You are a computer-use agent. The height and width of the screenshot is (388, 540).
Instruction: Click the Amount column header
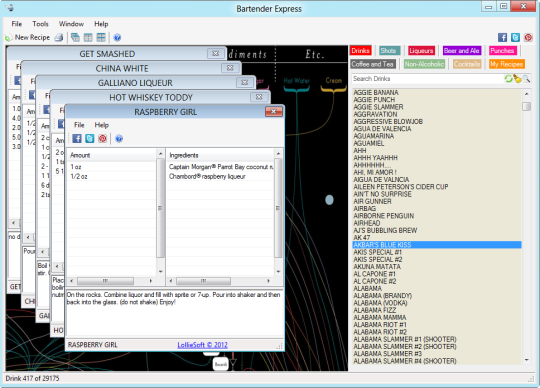pos(112,155)
